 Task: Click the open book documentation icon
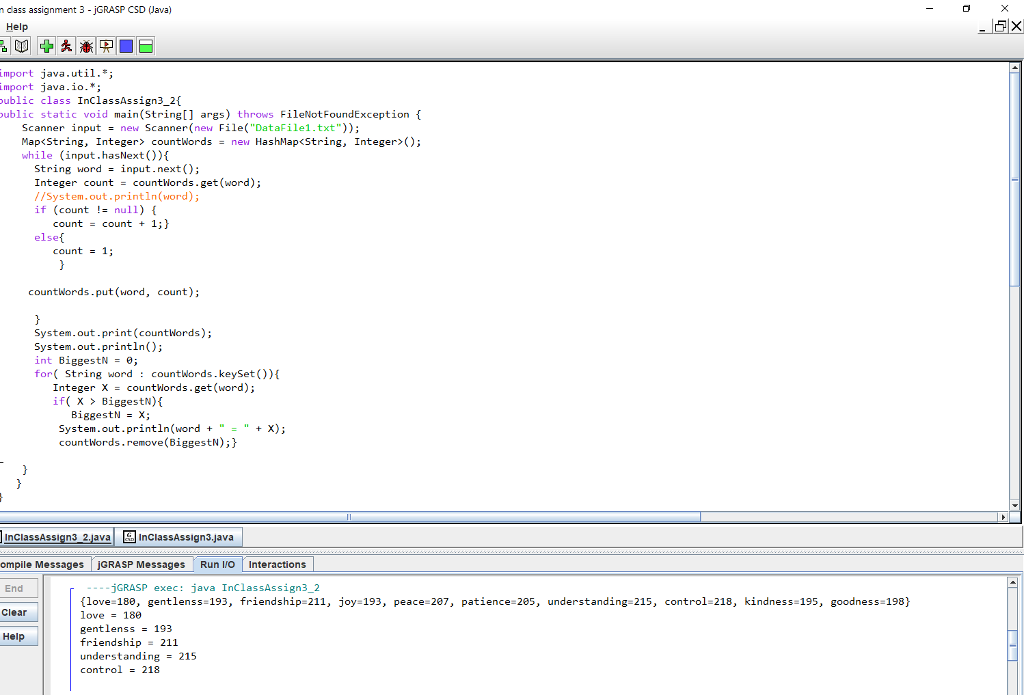click(22, 46)
